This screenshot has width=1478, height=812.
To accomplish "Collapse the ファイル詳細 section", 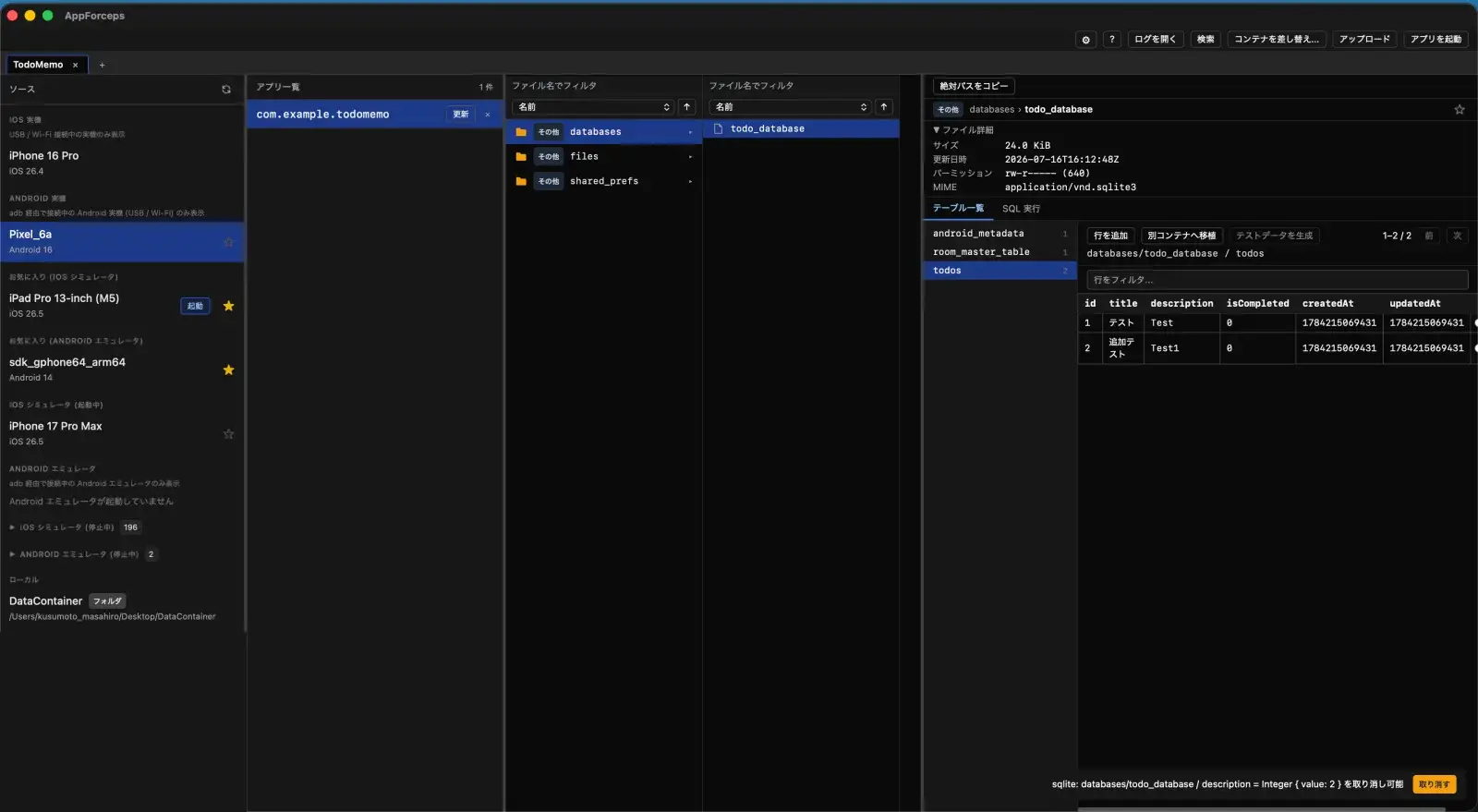I will (x=963, y=130).
